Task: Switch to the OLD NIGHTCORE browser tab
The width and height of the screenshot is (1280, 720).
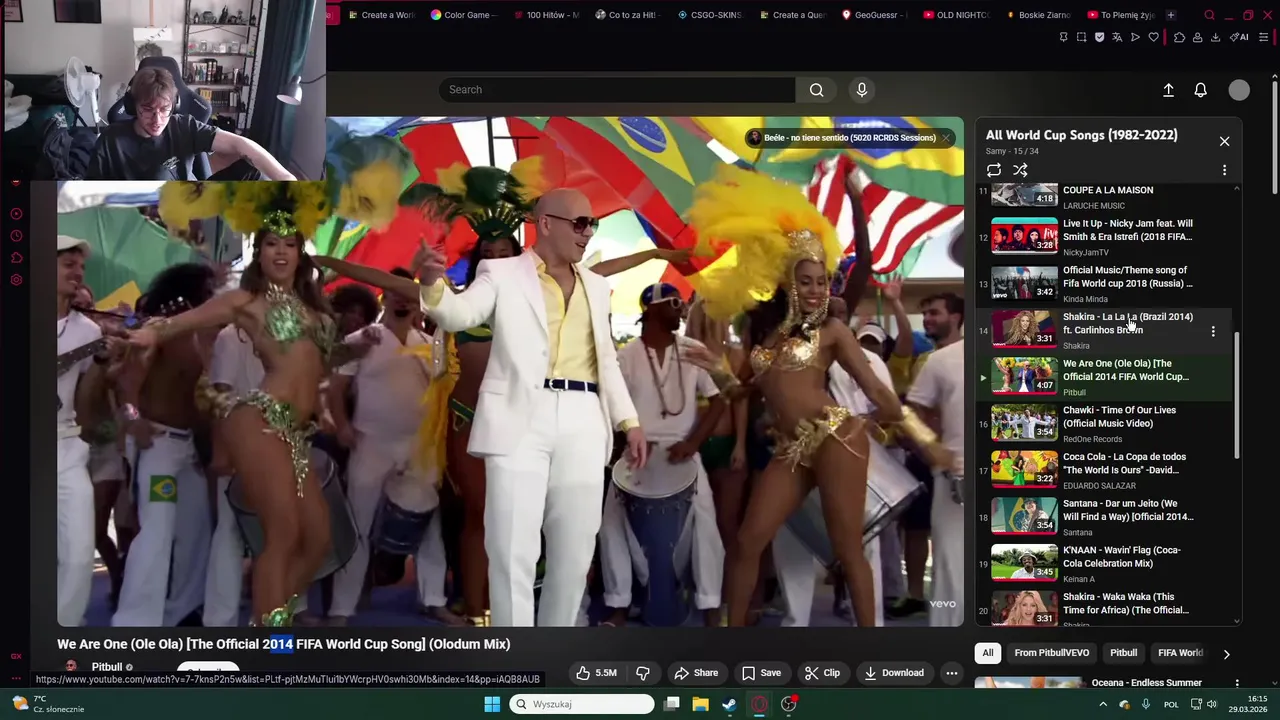Action: pyautogui.click(x=956, y=15)
